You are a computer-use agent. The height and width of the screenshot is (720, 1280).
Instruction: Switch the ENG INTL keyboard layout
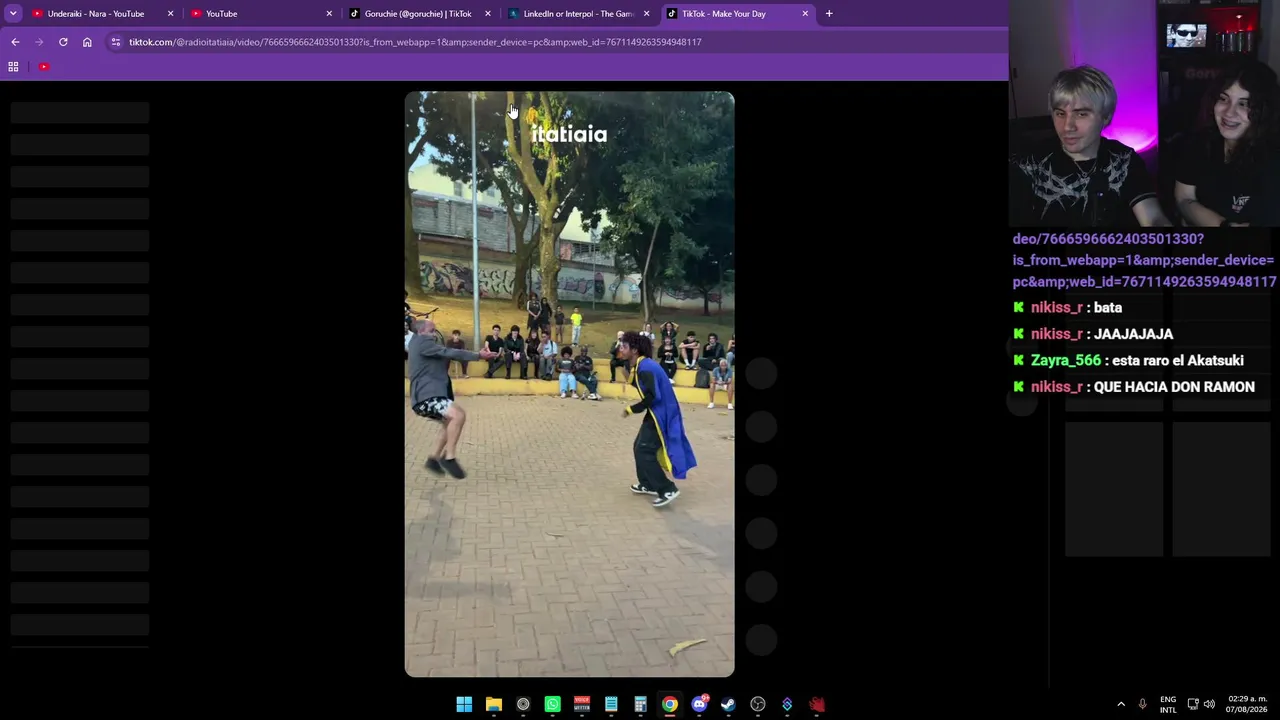click(x=1168, y=705)
